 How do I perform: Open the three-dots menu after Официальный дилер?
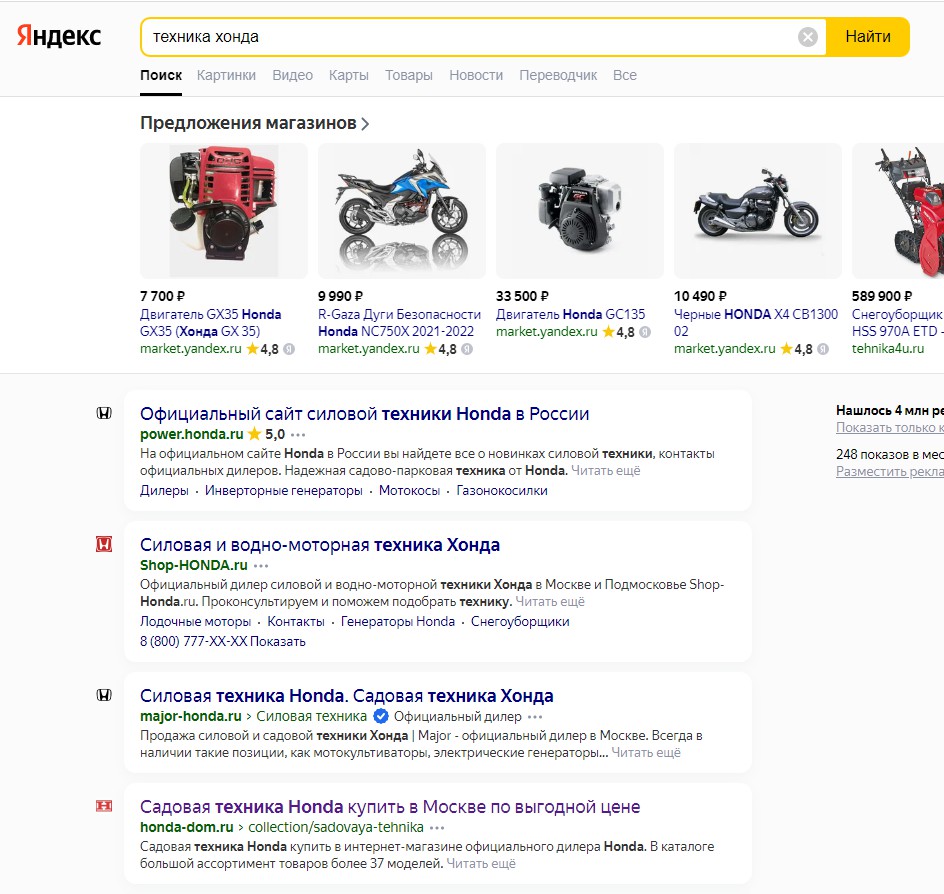(535, 717)
